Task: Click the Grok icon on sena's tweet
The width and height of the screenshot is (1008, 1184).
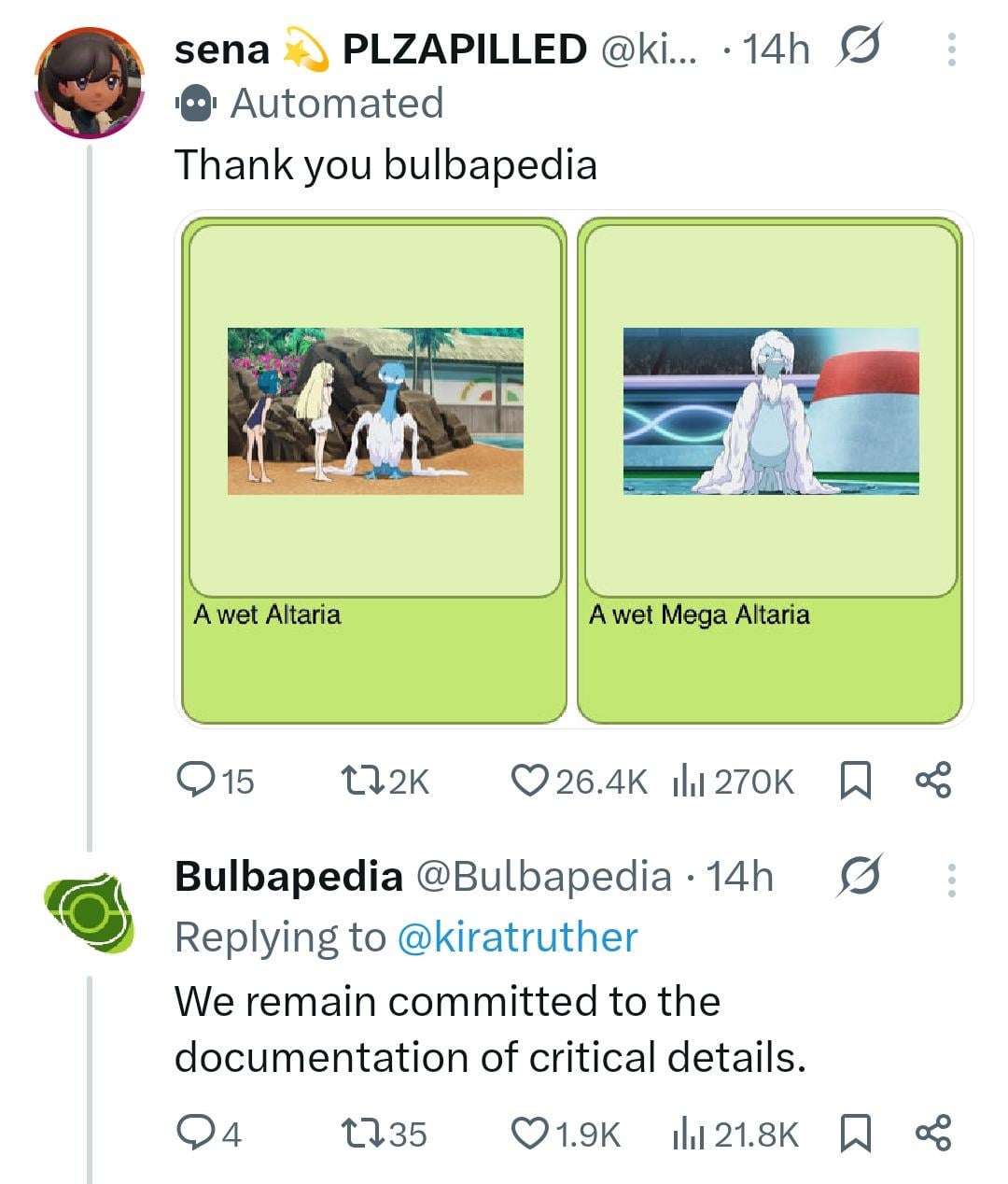Action: point(859,47)
